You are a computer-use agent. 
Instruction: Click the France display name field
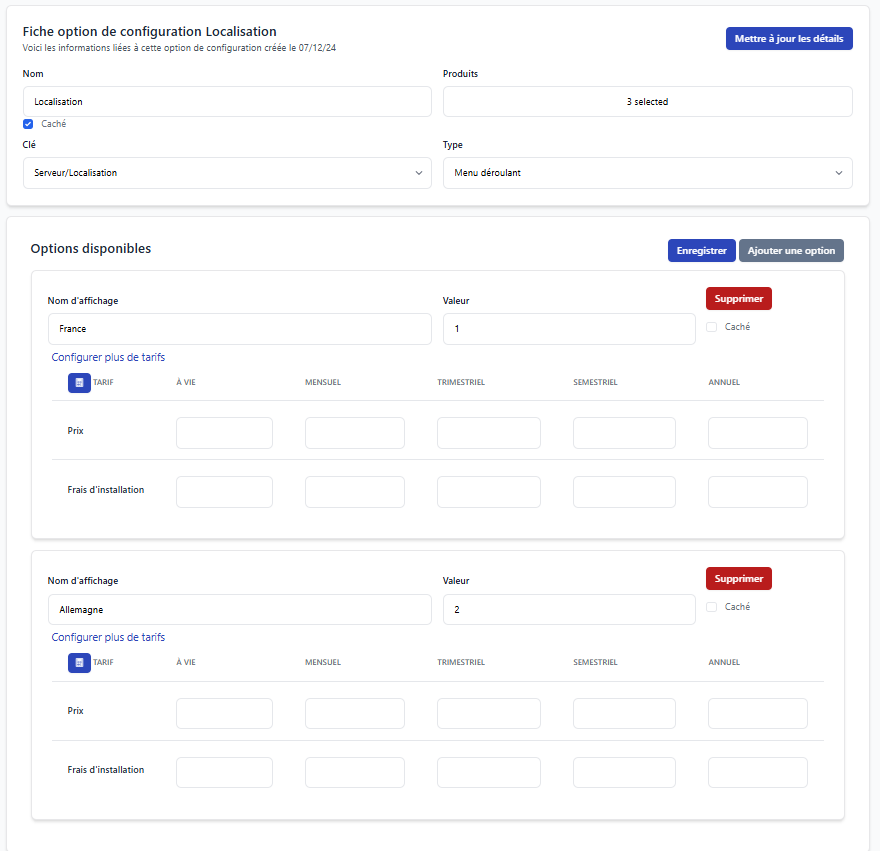coord(239,329)
